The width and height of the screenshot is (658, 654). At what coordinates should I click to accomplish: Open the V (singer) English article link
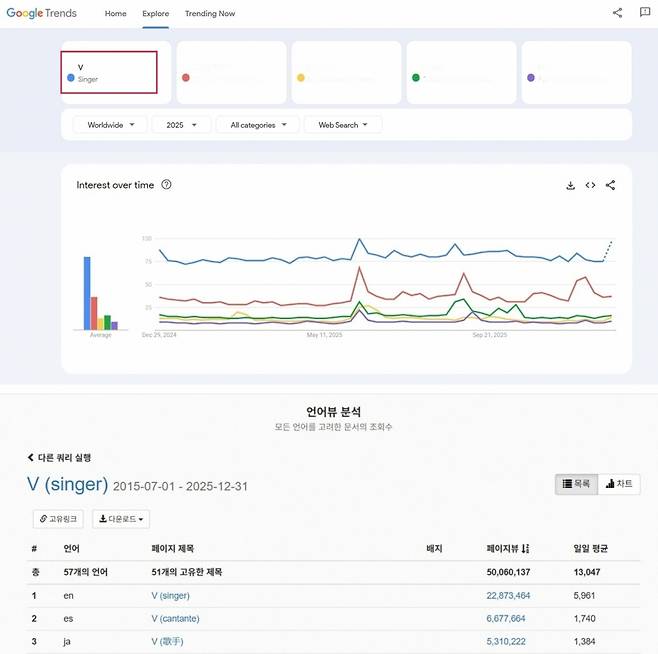(x=170, y=595)
